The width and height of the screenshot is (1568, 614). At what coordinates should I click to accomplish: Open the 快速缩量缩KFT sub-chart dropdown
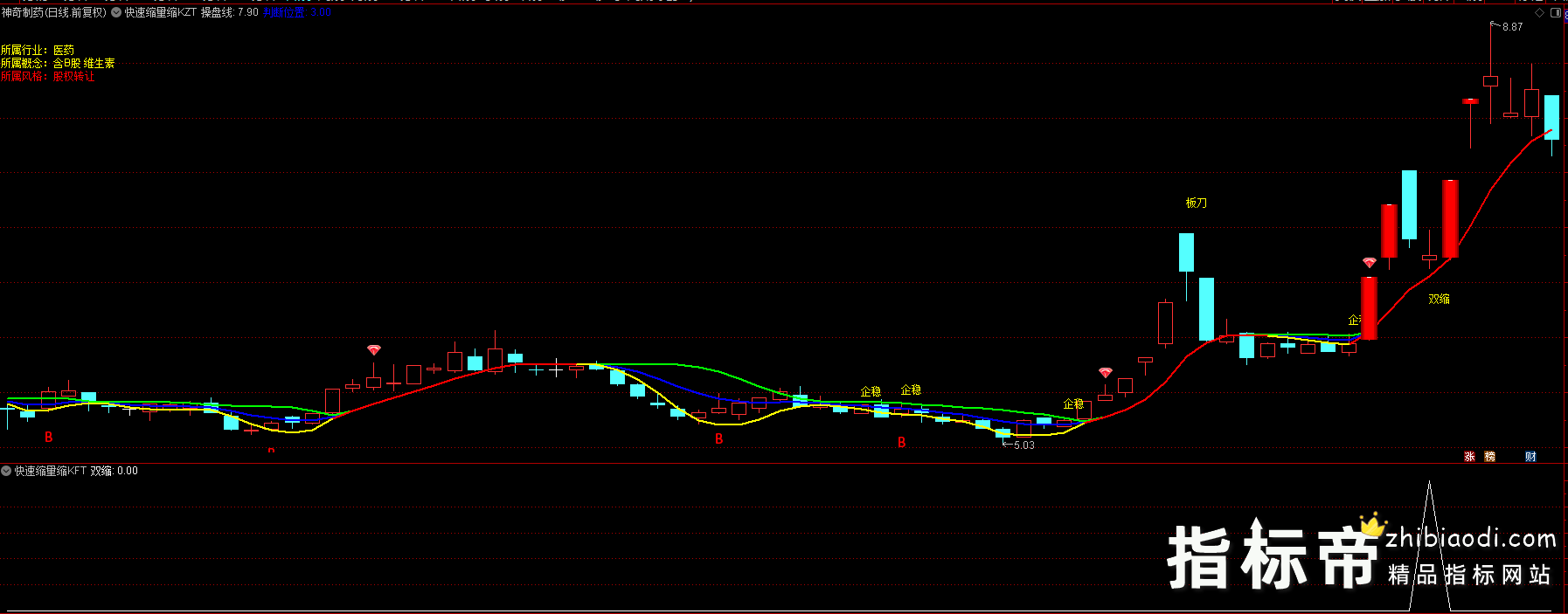pos(7,471)
